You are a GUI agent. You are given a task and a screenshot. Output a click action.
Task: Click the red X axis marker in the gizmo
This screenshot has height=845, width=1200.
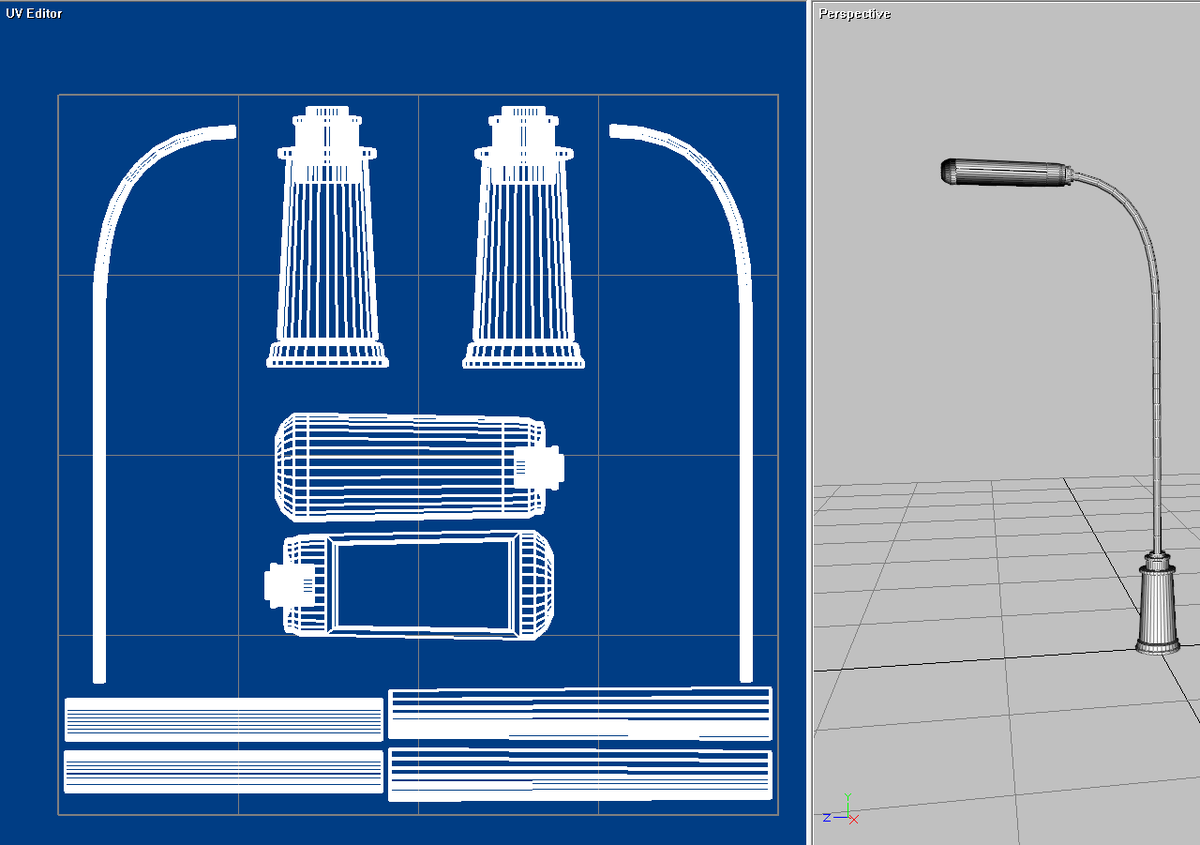(x=853, y=820)
